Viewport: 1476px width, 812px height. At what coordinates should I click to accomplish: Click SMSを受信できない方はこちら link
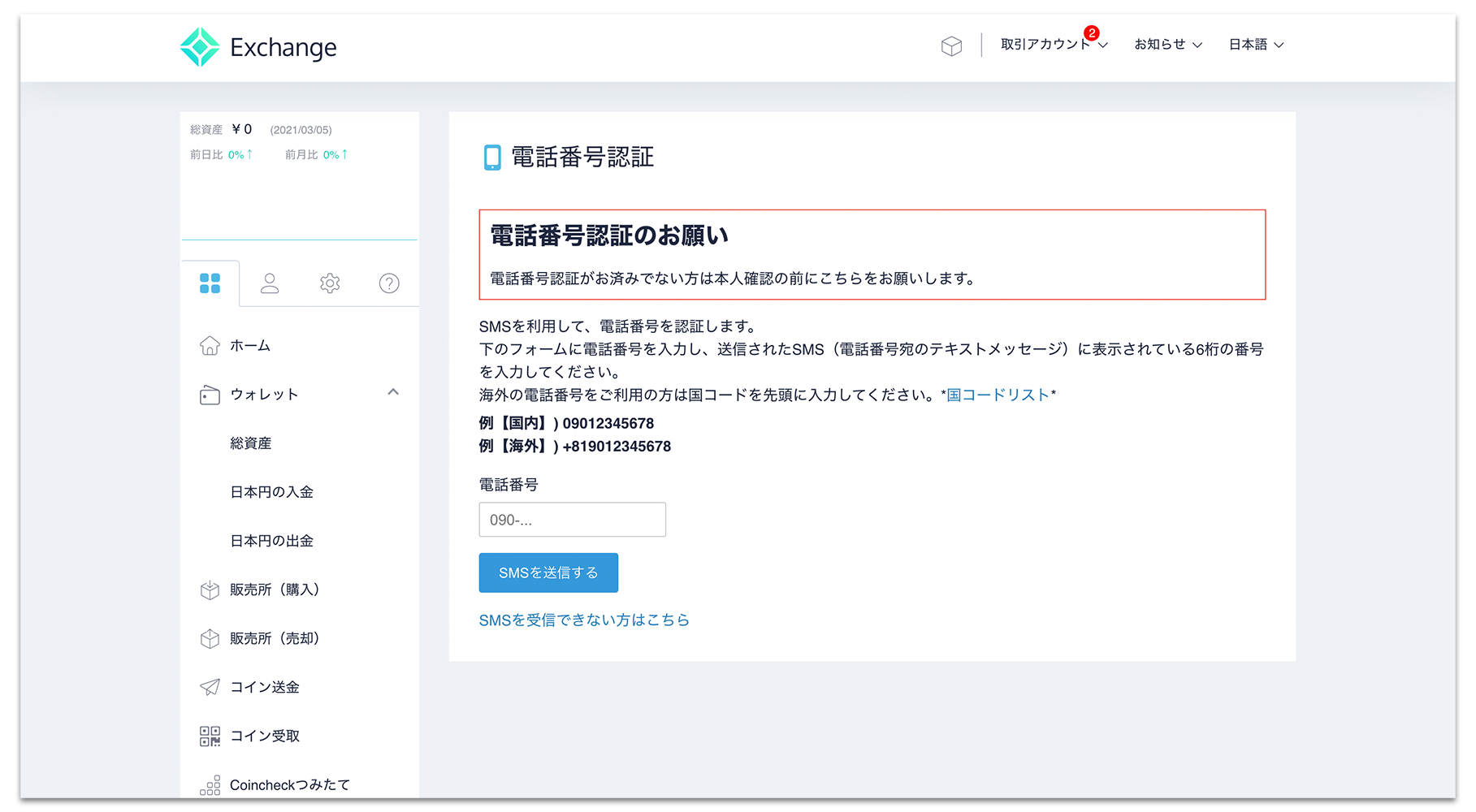(584, 620)
